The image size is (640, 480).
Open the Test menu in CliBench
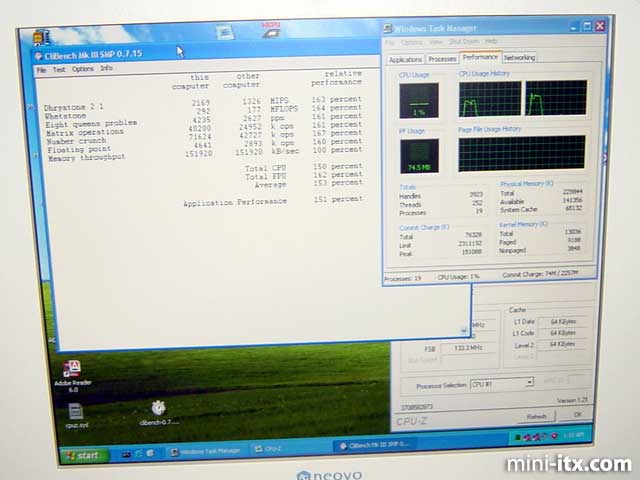point(59,69)
